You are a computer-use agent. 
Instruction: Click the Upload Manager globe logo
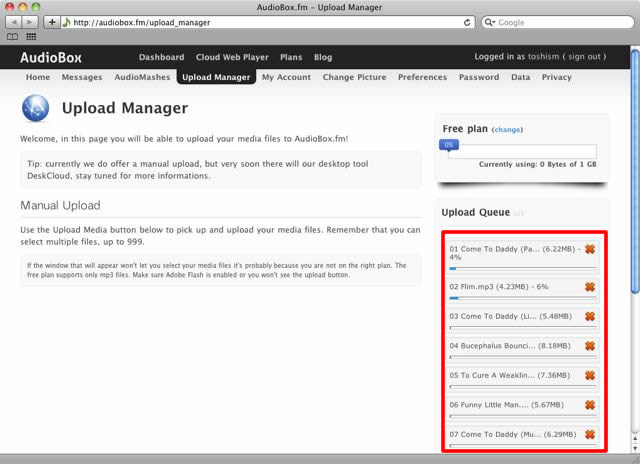tap(36, 108)
